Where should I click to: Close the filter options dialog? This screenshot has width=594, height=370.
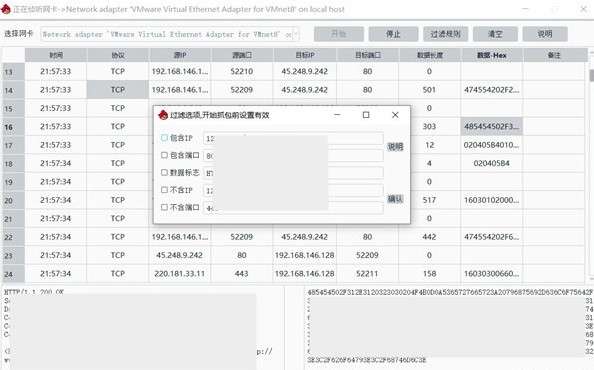[x=395, y=115]
